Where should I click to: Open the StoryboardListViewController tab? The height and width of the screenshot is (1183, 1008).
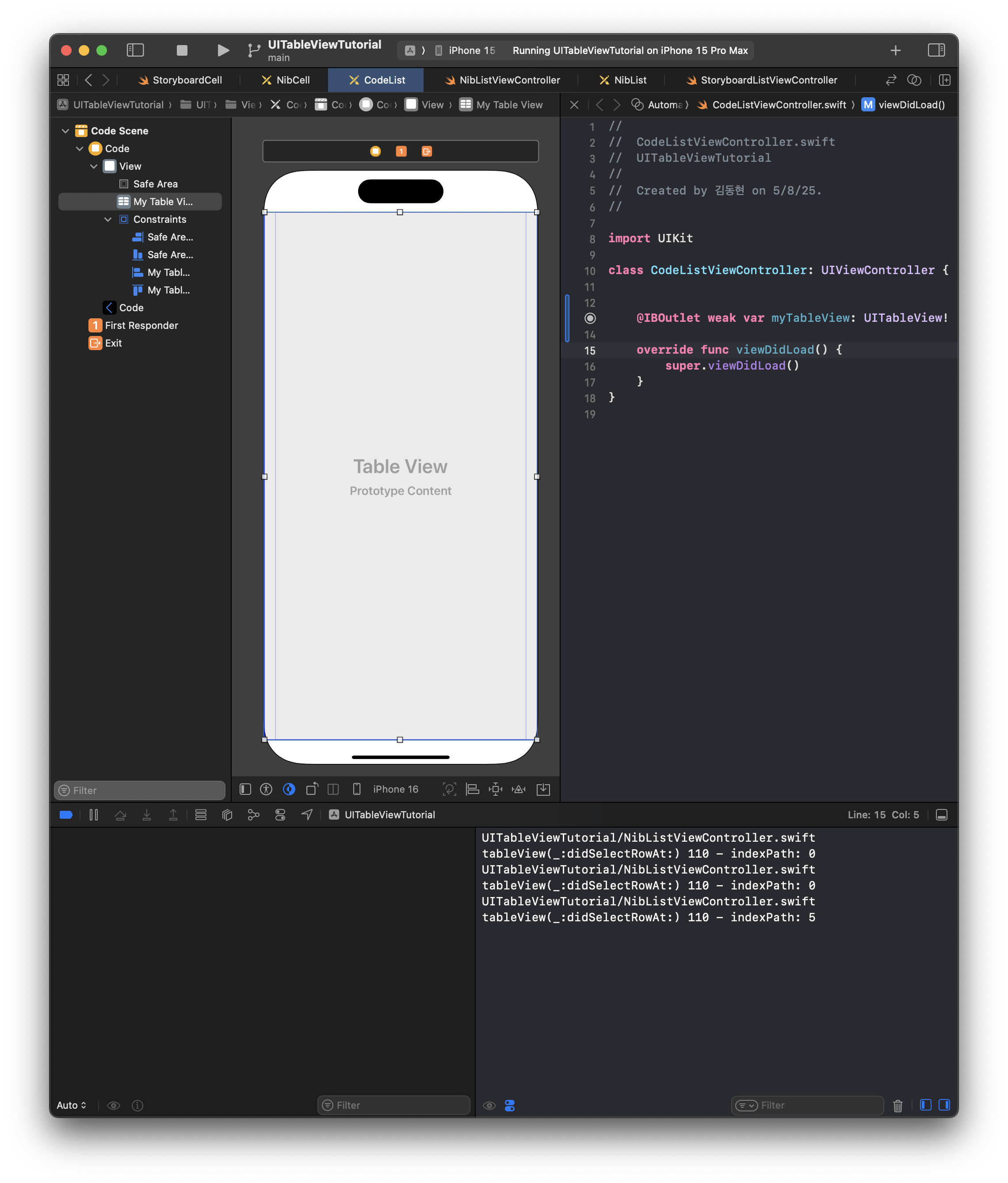click(x=761, y=80)
